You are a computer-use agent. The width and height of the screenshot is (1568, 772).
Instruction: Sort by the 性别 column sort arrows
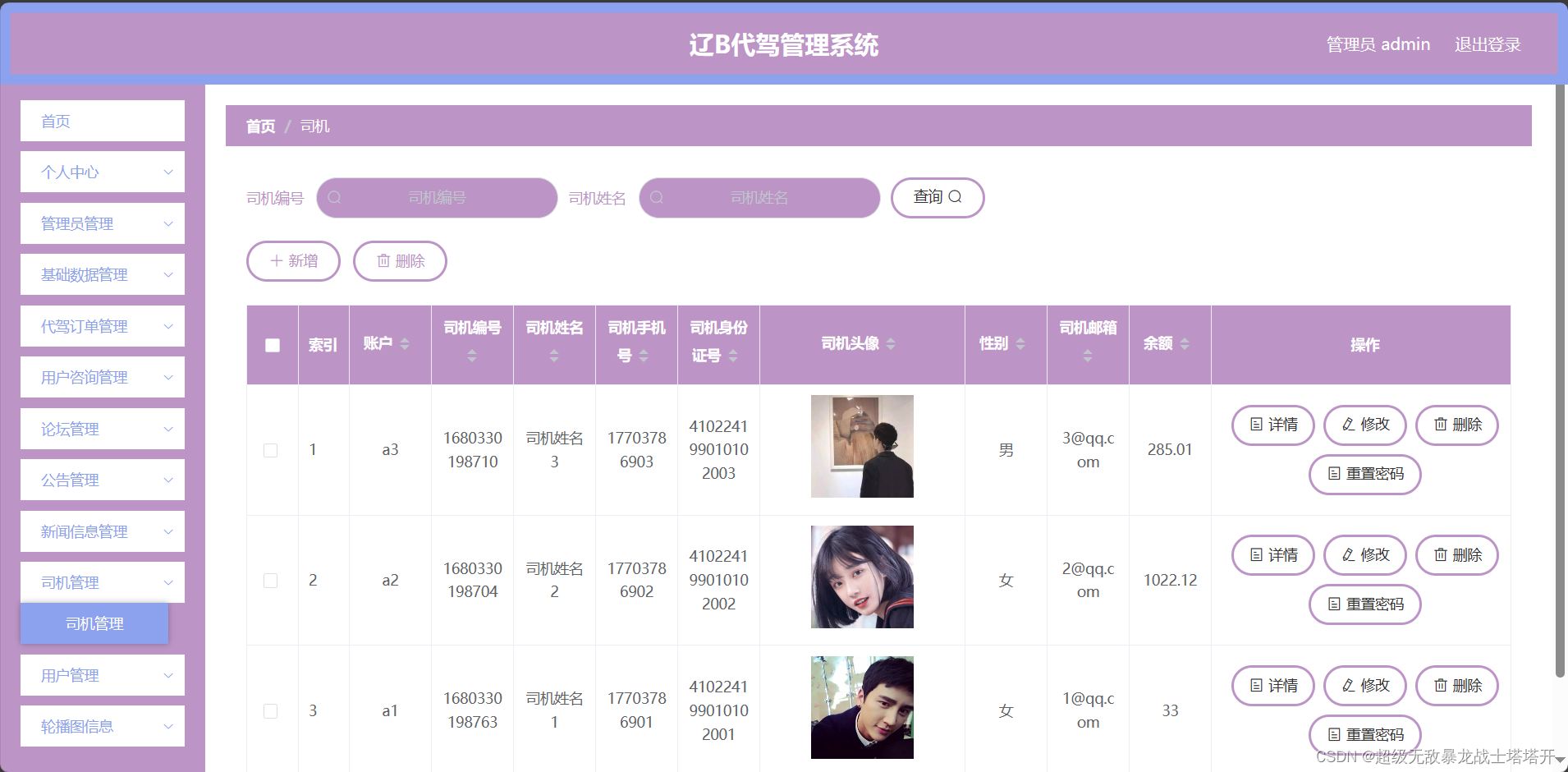(x=1020, y=344)
